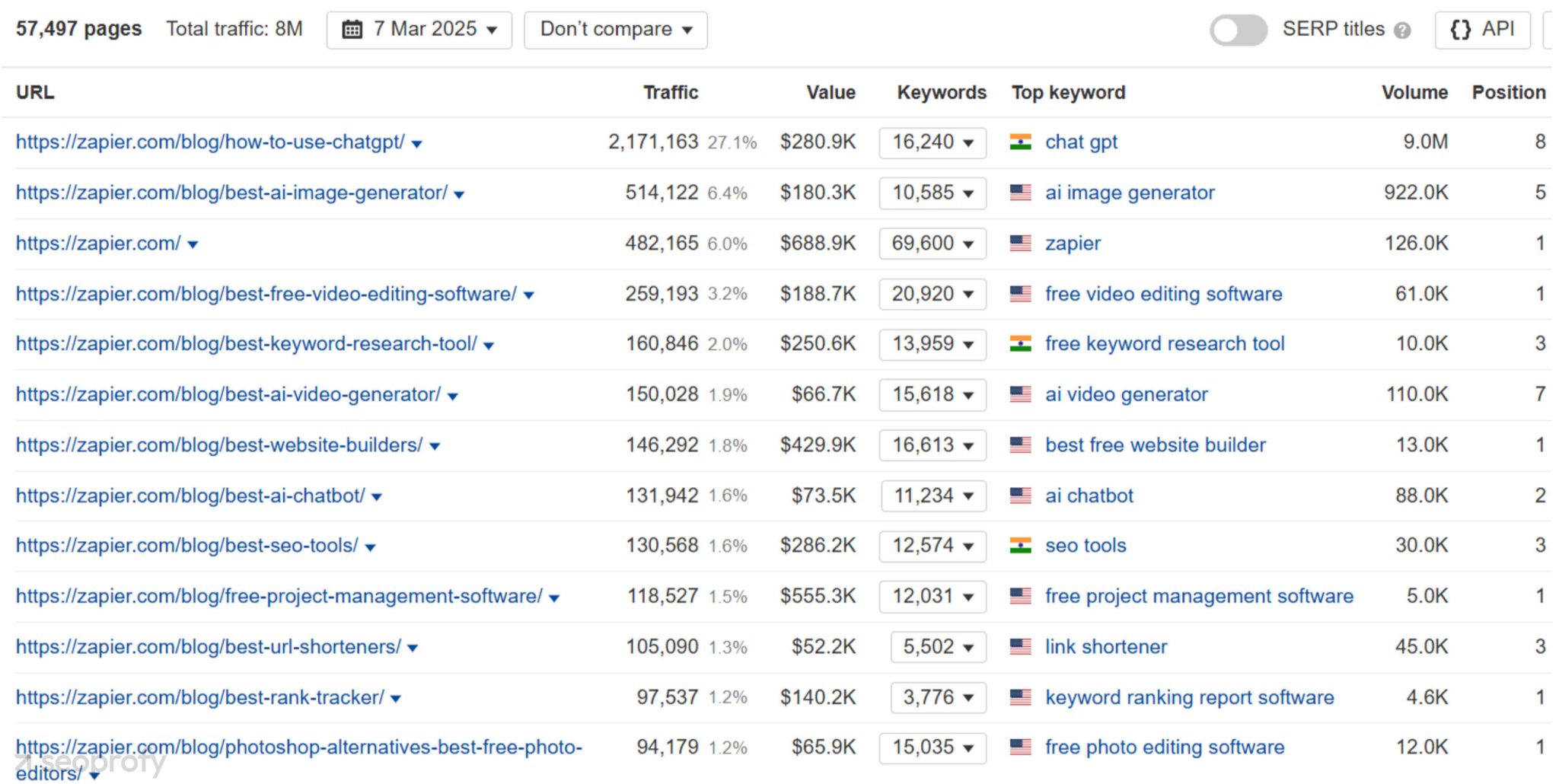This screenshot has width=1559, height=784.
Task: Toggle the SERP titles switch
Action: pos(1238,30)
